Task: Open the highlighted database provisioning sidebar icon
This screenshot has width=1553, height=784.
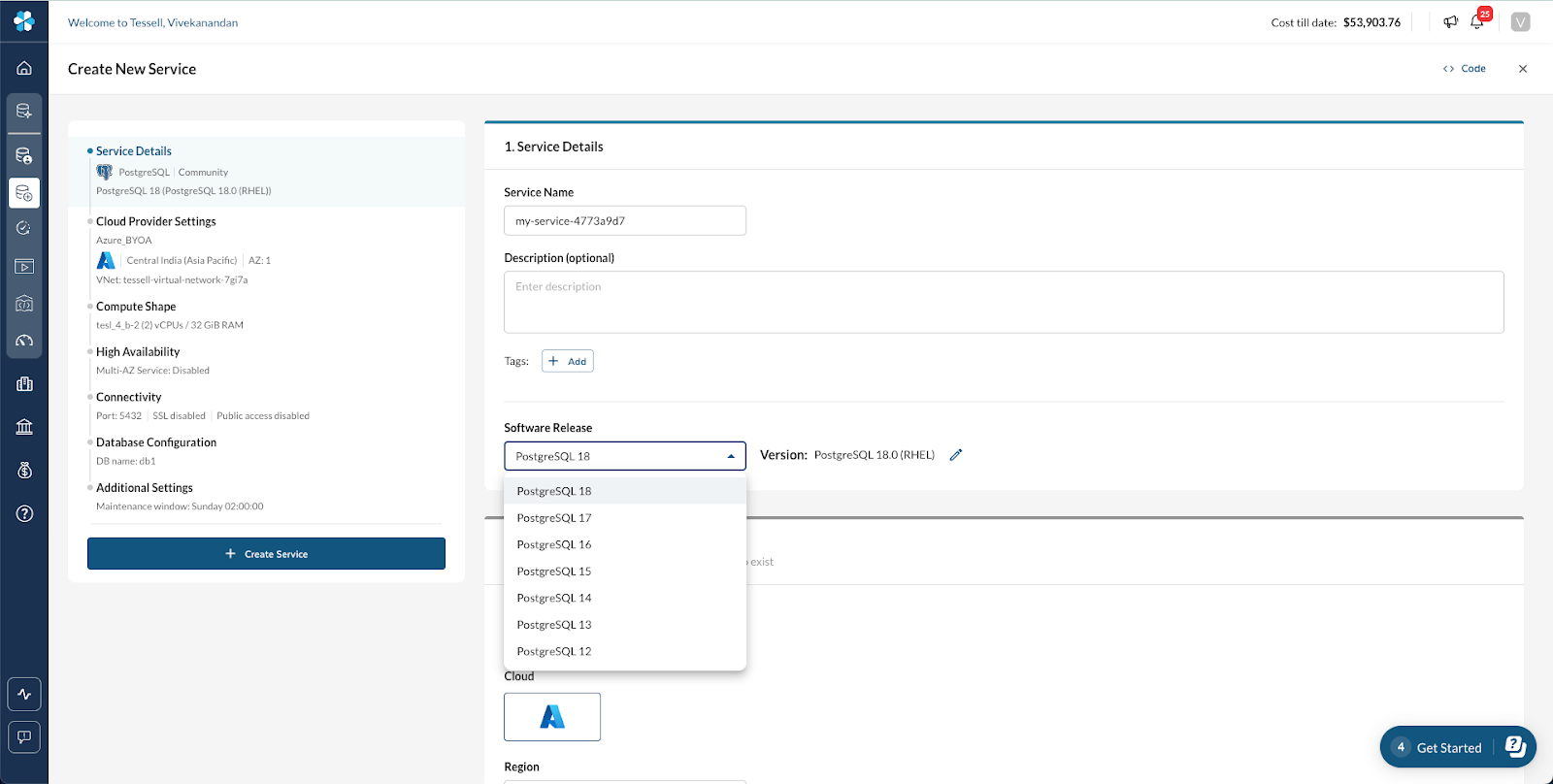Action: point(24,193)
